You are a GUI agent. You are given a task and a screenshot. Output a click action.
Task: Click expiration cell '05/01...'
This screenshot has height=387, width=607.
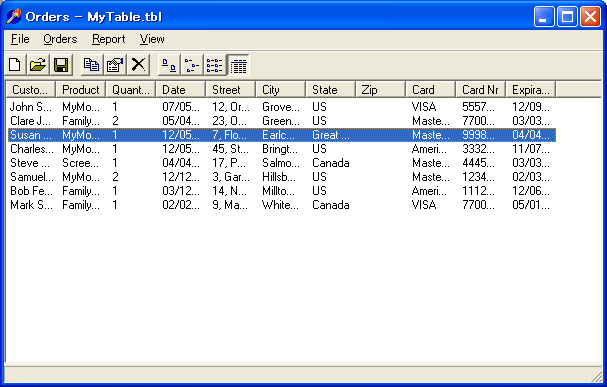pyautogui.click(x=531, y=205)
